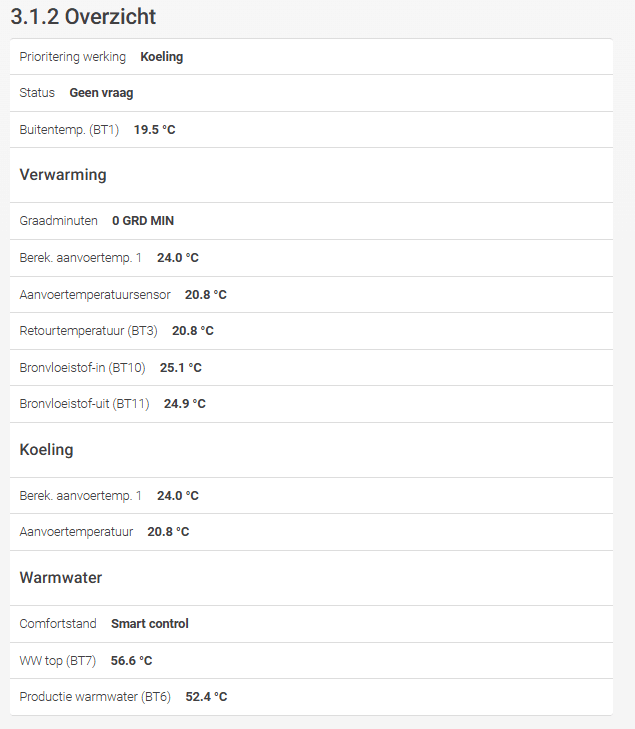Click the Verwarming section header
The width and height of the screenshot is (635, 729).
tap(63, 175)
